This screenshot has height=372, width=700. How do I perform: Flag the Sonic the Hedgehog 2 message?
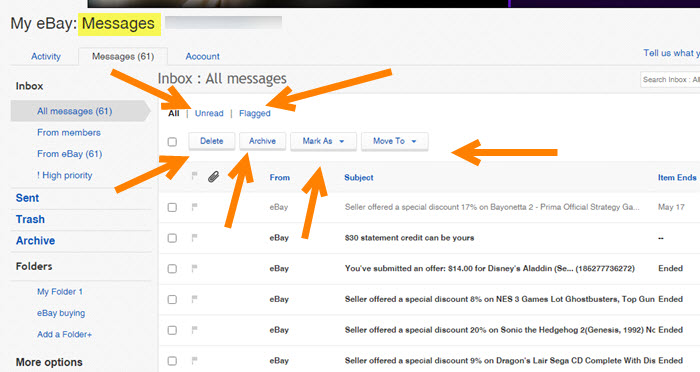tap(194, 330)
